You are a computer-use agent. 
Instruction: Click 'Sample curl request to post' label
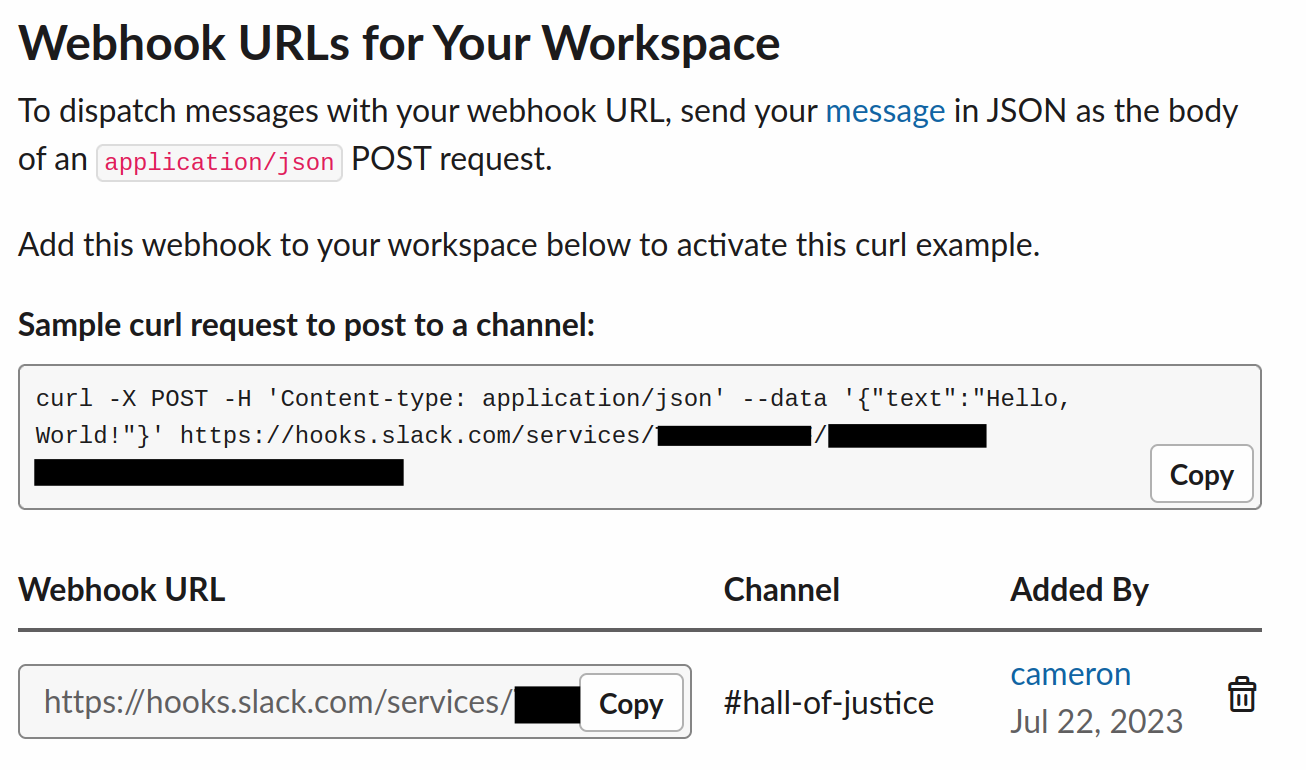point(307,324)
